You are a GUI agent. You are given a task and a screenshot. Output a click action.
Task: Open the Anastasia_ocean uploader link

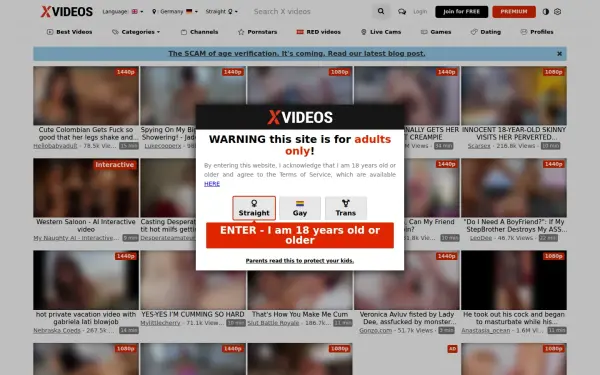(x=486, y=331)
